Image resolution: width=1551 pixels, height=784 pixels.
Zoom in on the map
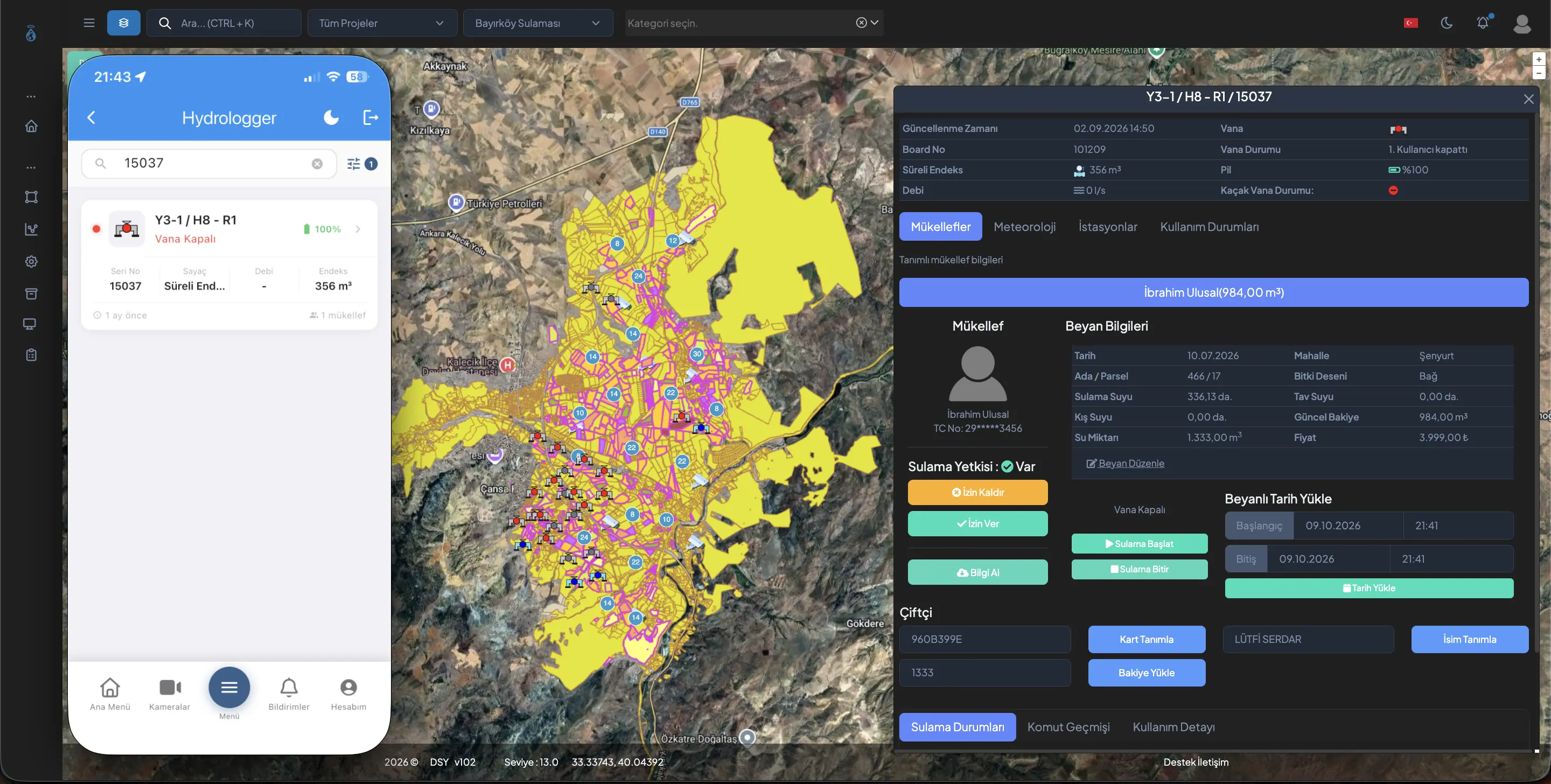click(1539, 59)
